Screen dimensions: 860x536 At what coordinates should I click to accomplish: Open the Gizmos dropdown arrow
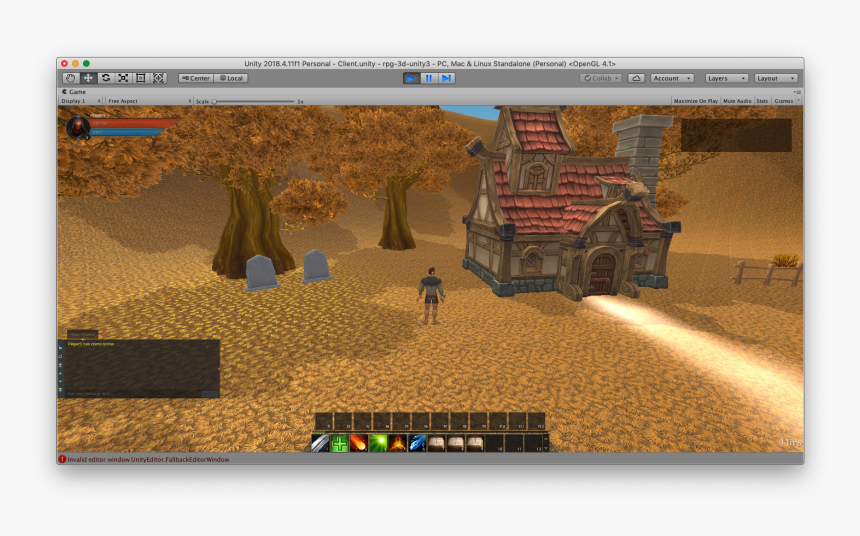[x=798, y=101]
